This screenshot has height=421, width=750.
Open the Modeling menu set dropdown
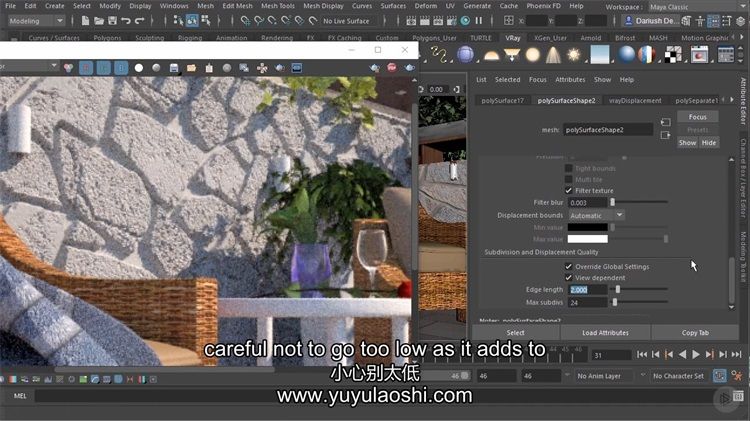coord(36,21)
